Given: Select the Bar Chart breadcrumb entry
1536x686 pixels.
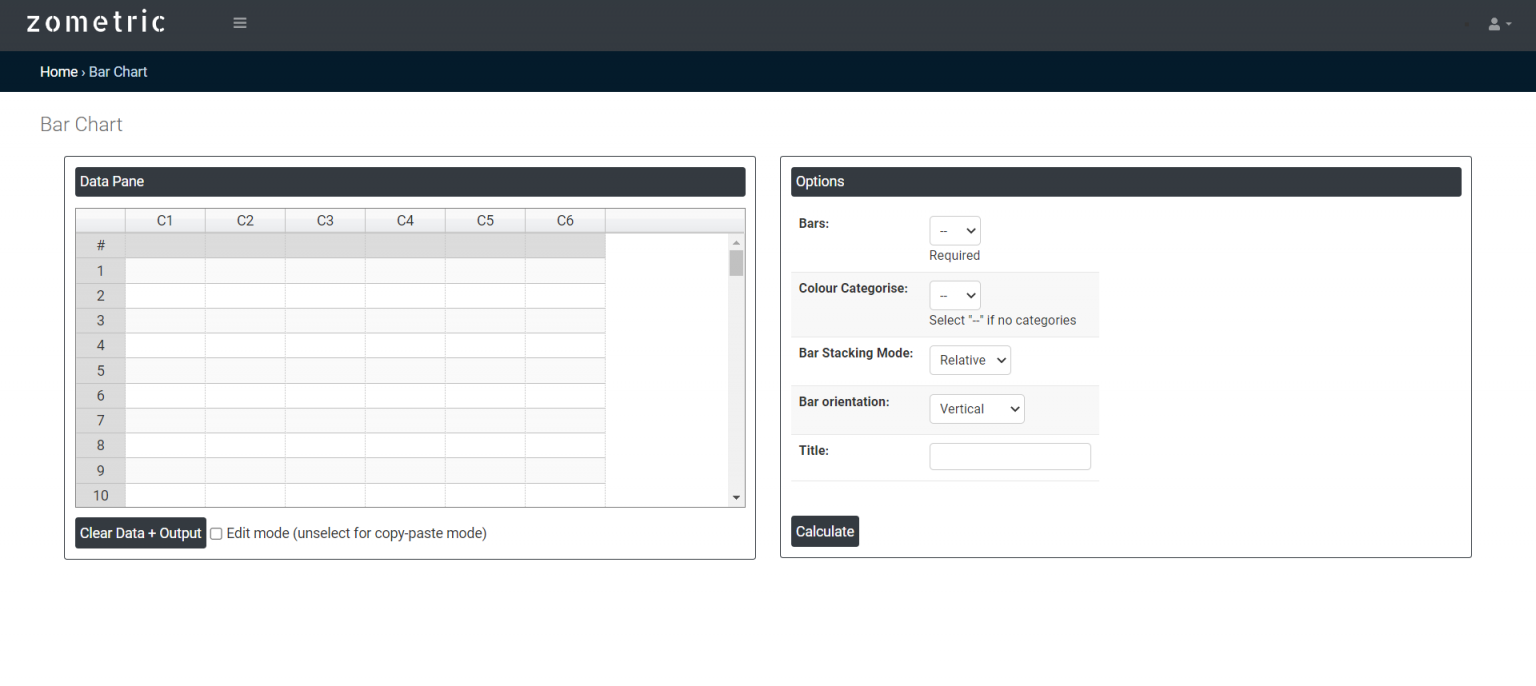Looking at the screenshot, I should [x=117, y=71].
